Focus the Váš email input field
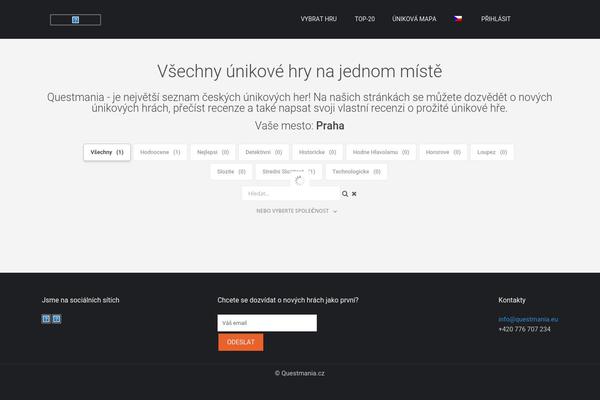The height and width of the screenshot is (400, 600). coord(267,323)
